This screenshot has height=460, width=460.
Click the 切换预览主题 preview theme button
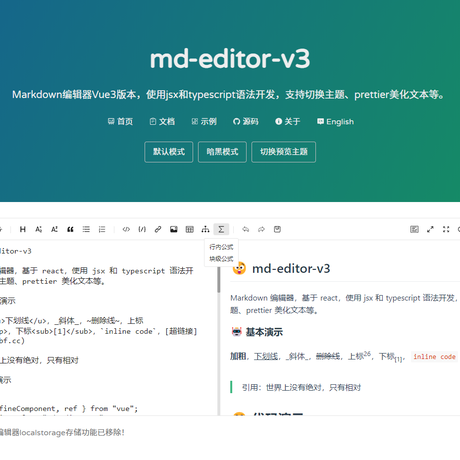(284, 152)
